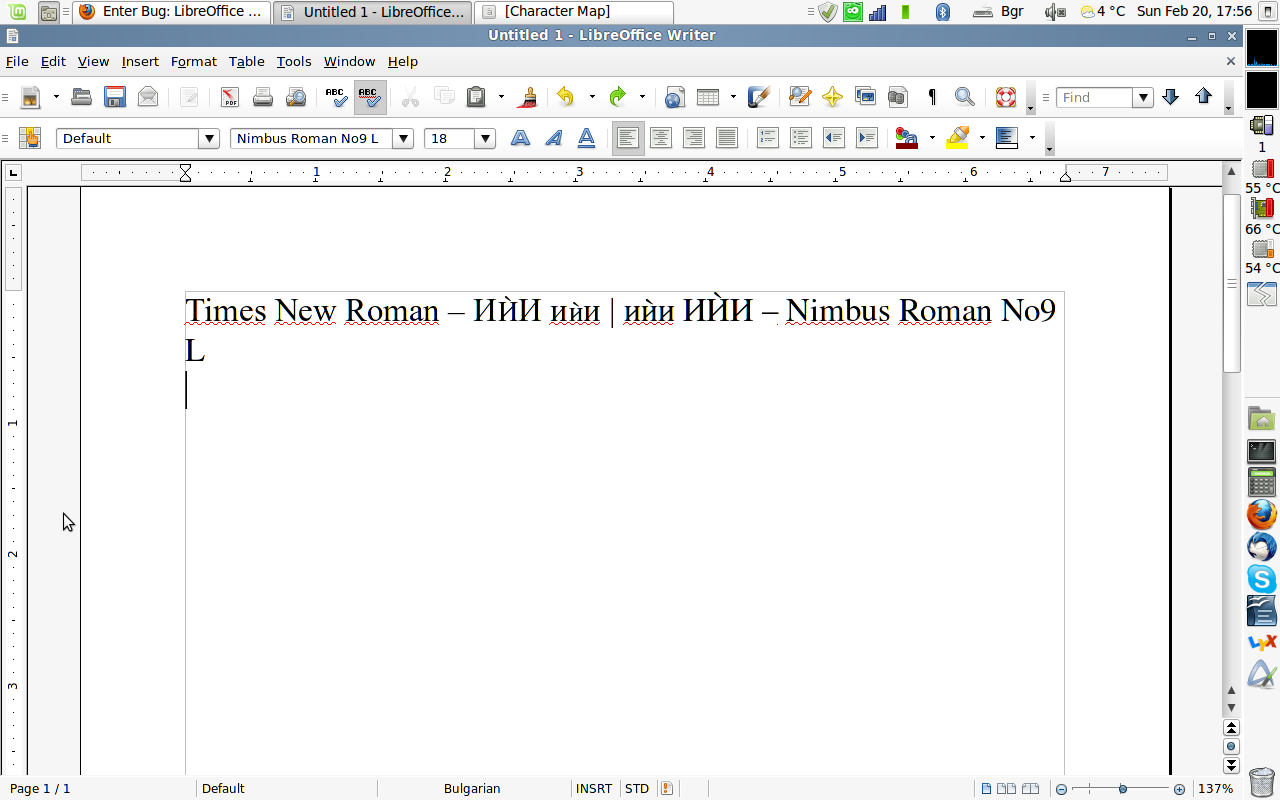Viewport: 1280px width, 800px height.
Task: Click the Increase Indent icon
Action: [867, 139]
